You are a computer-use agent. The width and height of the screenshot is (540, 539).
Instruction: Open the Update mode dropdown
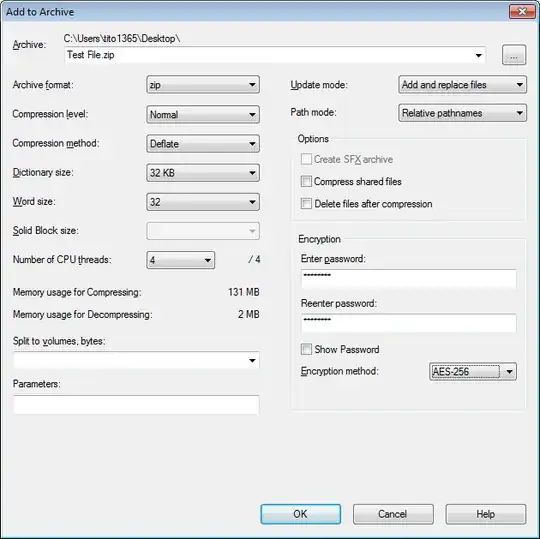(462, 85)
